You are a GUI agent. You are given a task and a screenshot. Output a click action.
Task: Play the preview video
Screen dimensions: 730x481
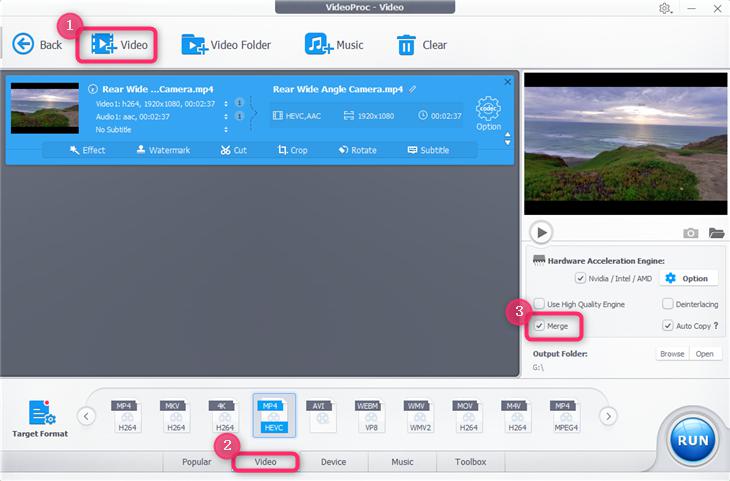tap(541, 232)
